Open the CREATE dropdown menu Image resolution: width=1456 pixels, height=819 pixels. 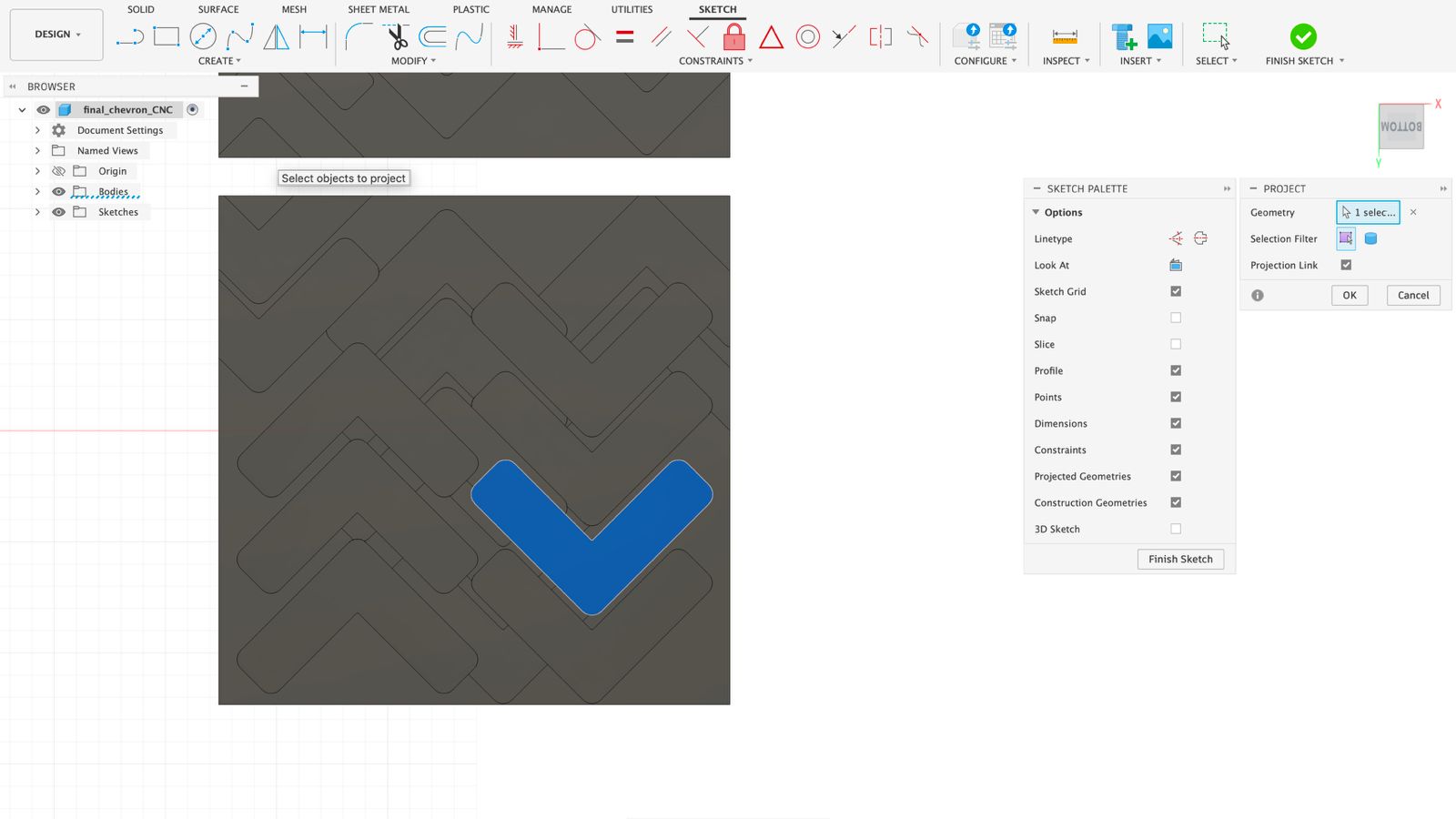click(x=219, y=61)
